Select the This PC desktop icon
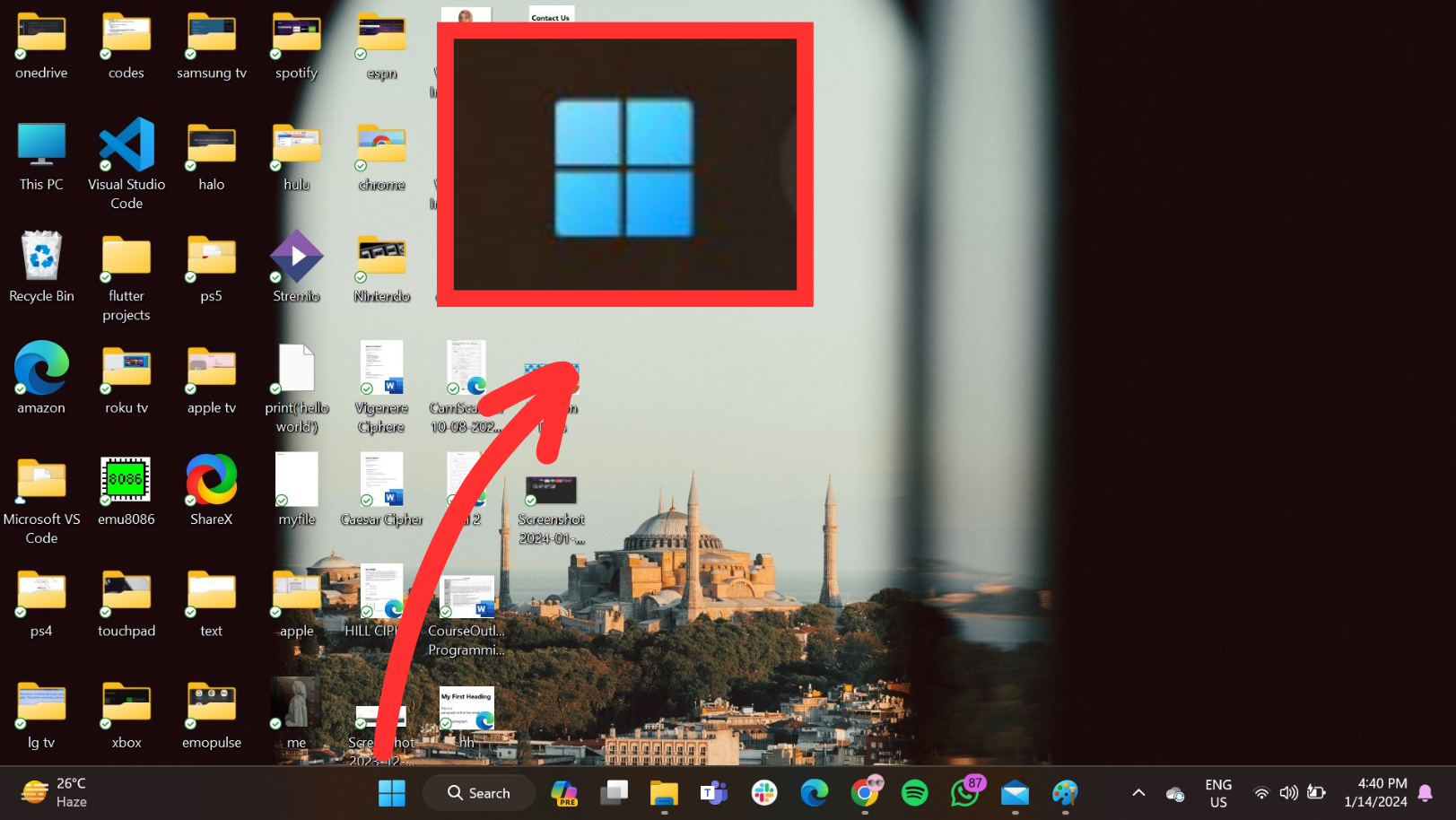Image resolution: width=1456 pixels, height=820 pixels. point(41,157)
